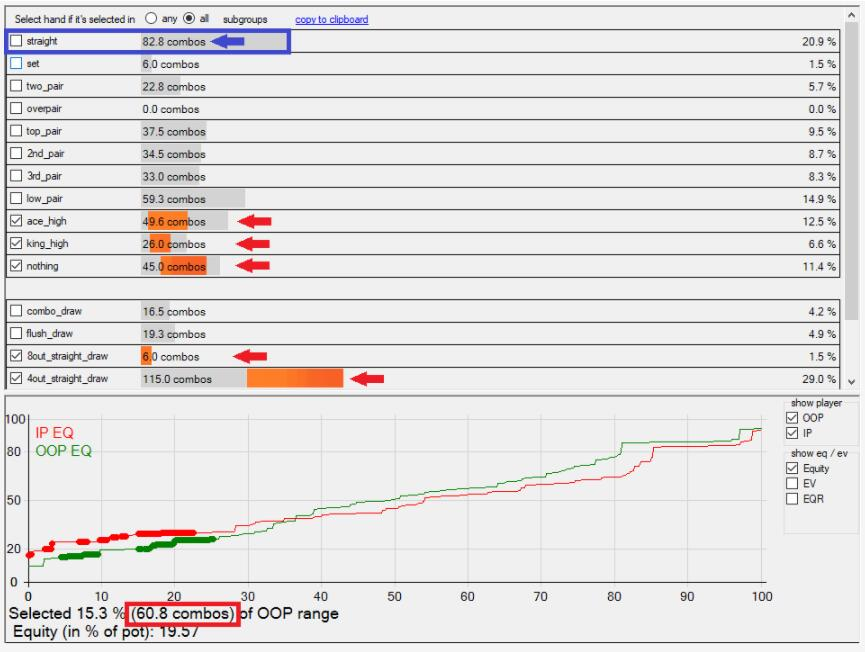865x652 pixels.
Task: Check the set hand category checkbox
Action: click(x=16, y=63)
